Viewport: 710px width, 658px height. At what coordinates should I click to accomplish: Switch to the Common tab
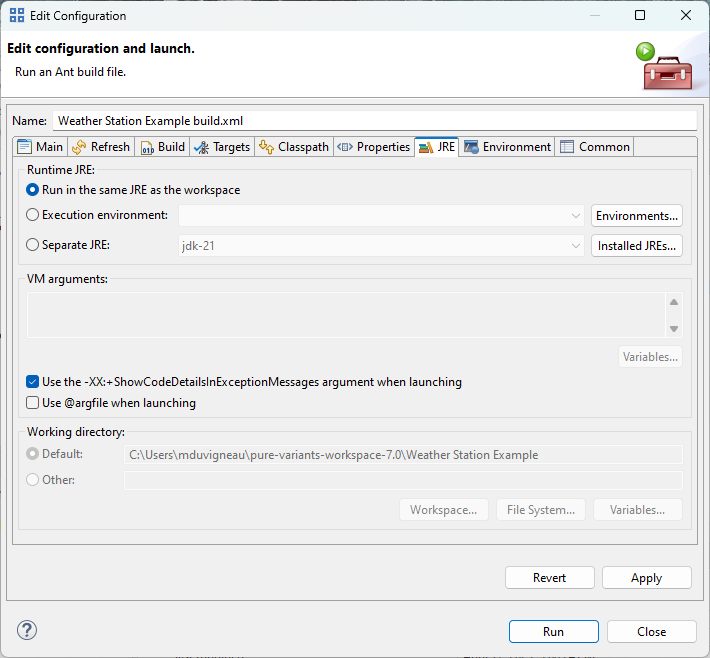pyautogui.click(x=595, y=147)
